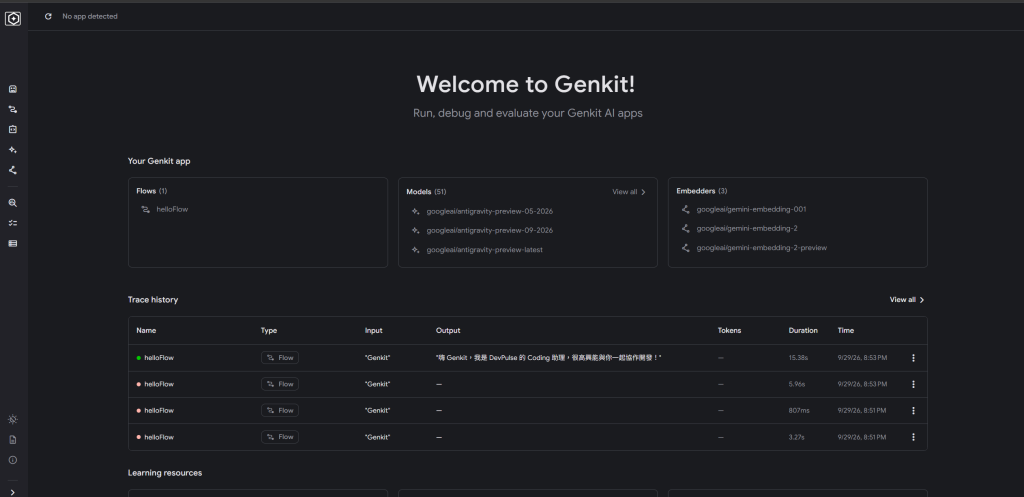The height and width of the screenshot is (497, 1024).
Task: Expand the sidebar with bottom chevron
Action: [x=12, y=492]
